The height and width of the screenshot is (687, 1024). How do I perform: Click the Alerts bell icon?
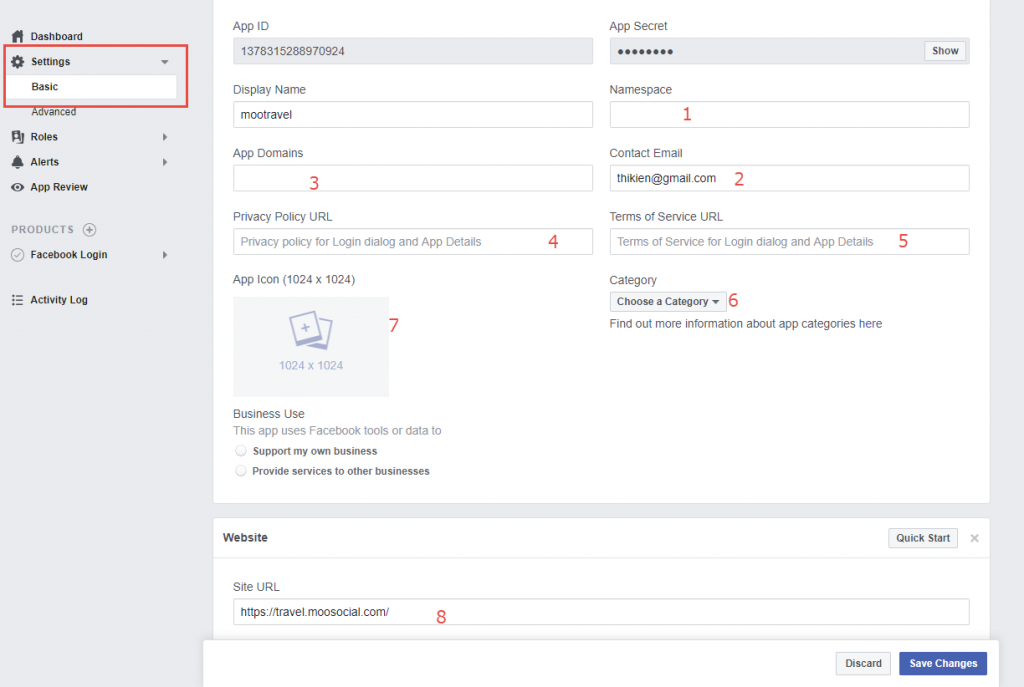tap(18, 161)
